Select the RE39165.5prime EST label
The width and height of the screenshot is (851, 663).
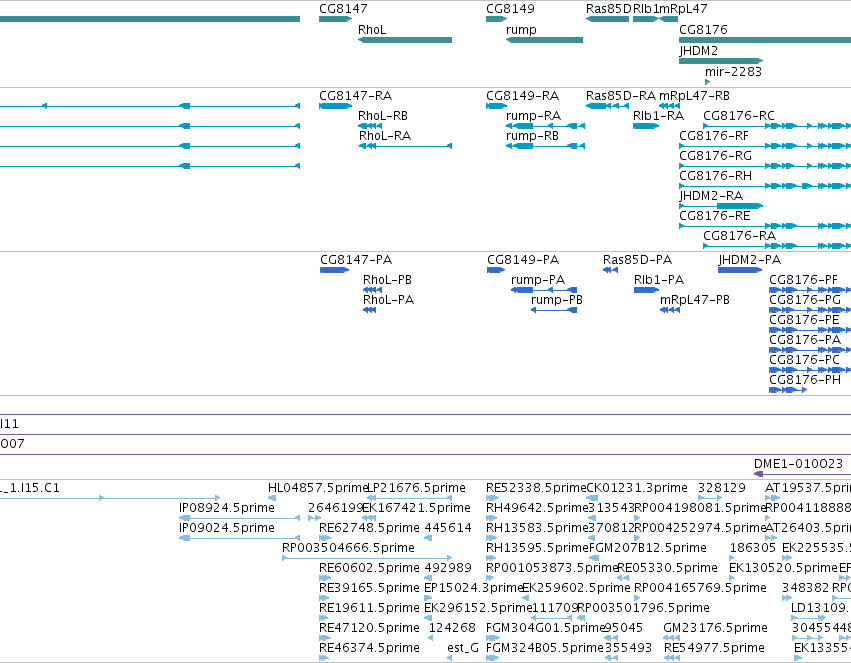370,589
